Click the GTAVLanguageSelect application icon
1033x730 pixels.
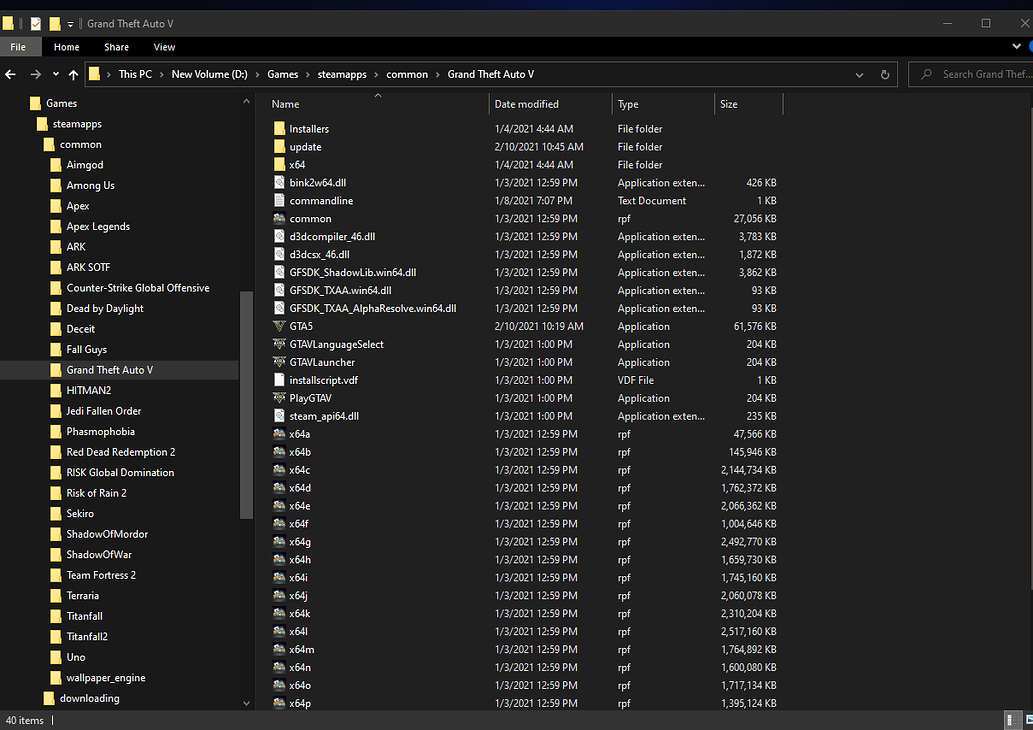279,344
